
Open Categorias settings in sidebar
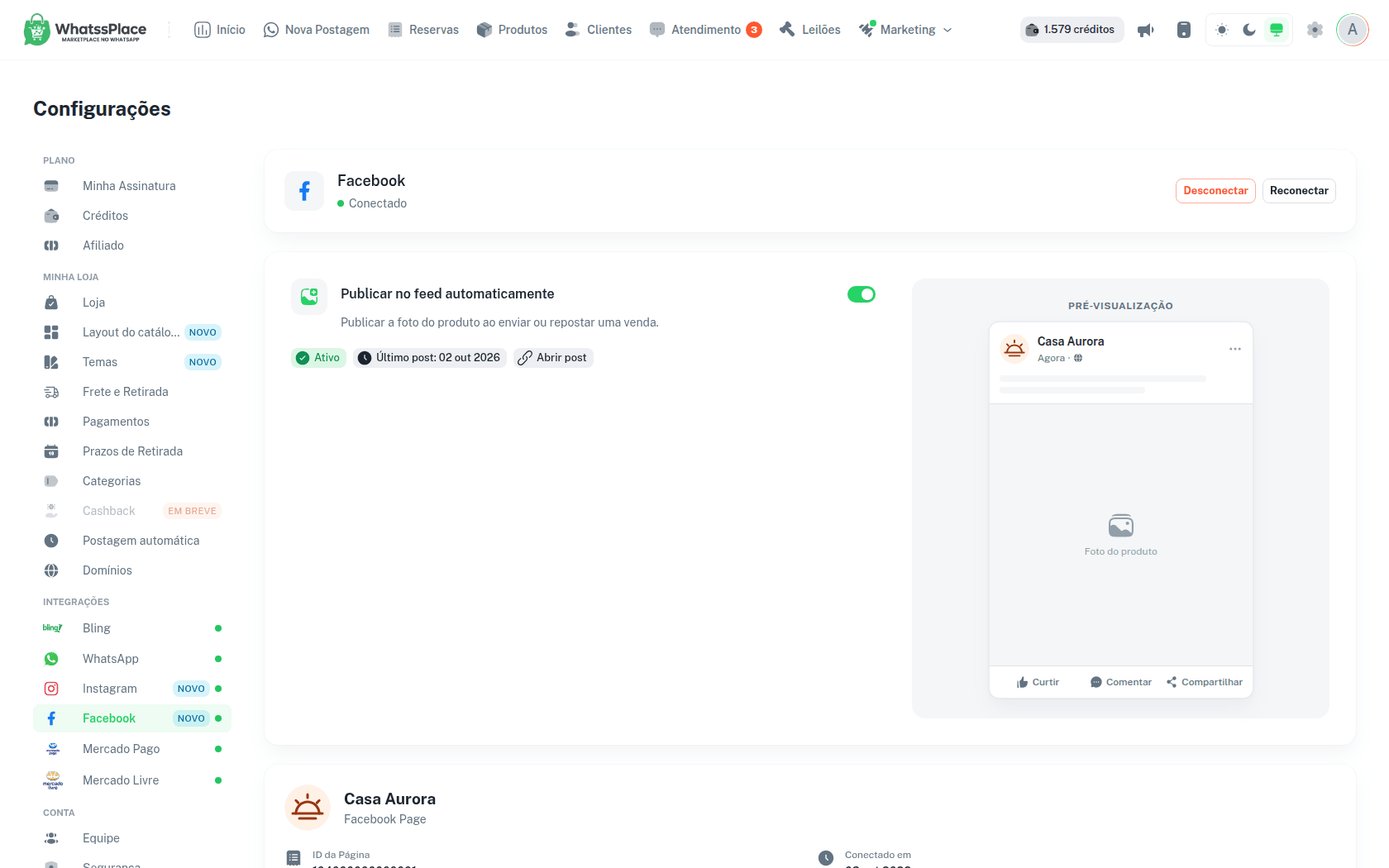pyautogui.click(x=132, y=481)
